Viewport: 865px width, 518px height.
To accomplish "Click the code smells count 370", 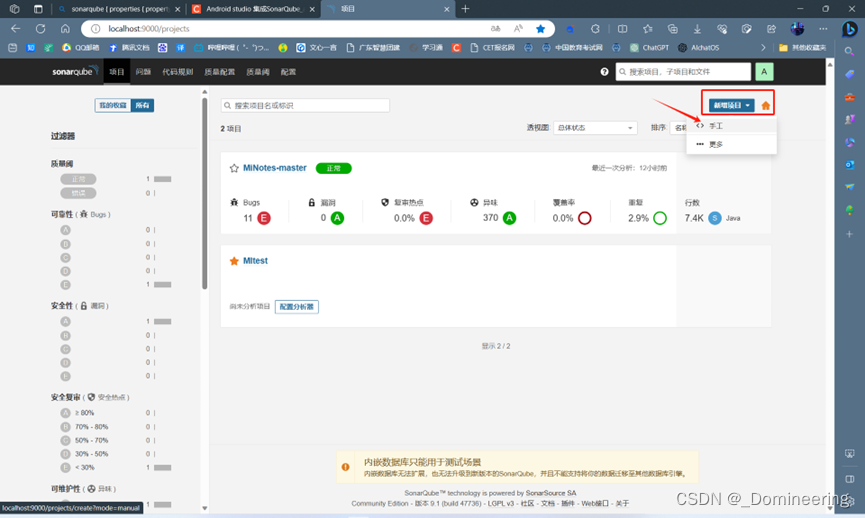I will [x=490, y=218].
